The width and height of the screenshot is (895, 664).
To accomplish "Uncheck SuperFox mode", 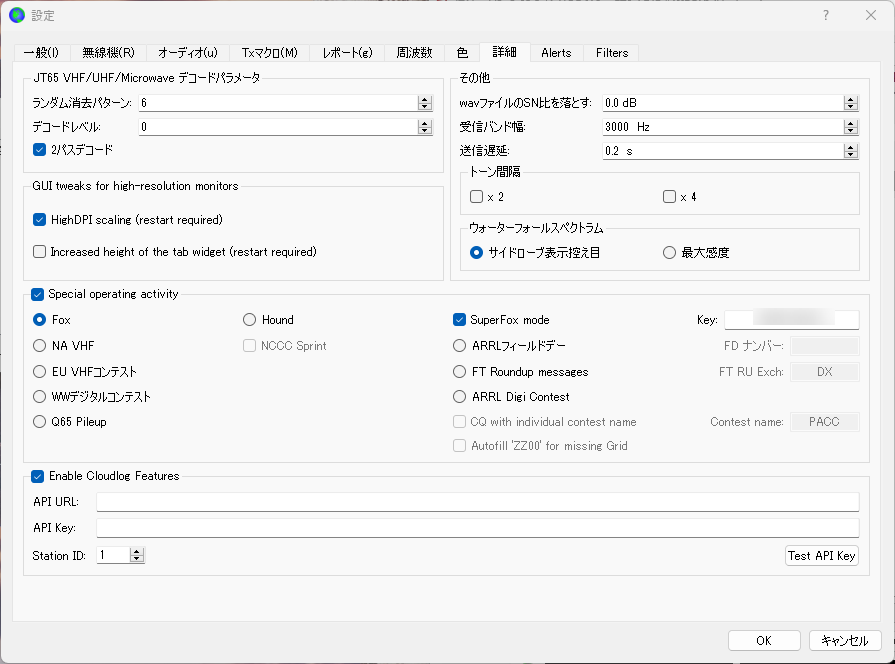I will point(459,320).
